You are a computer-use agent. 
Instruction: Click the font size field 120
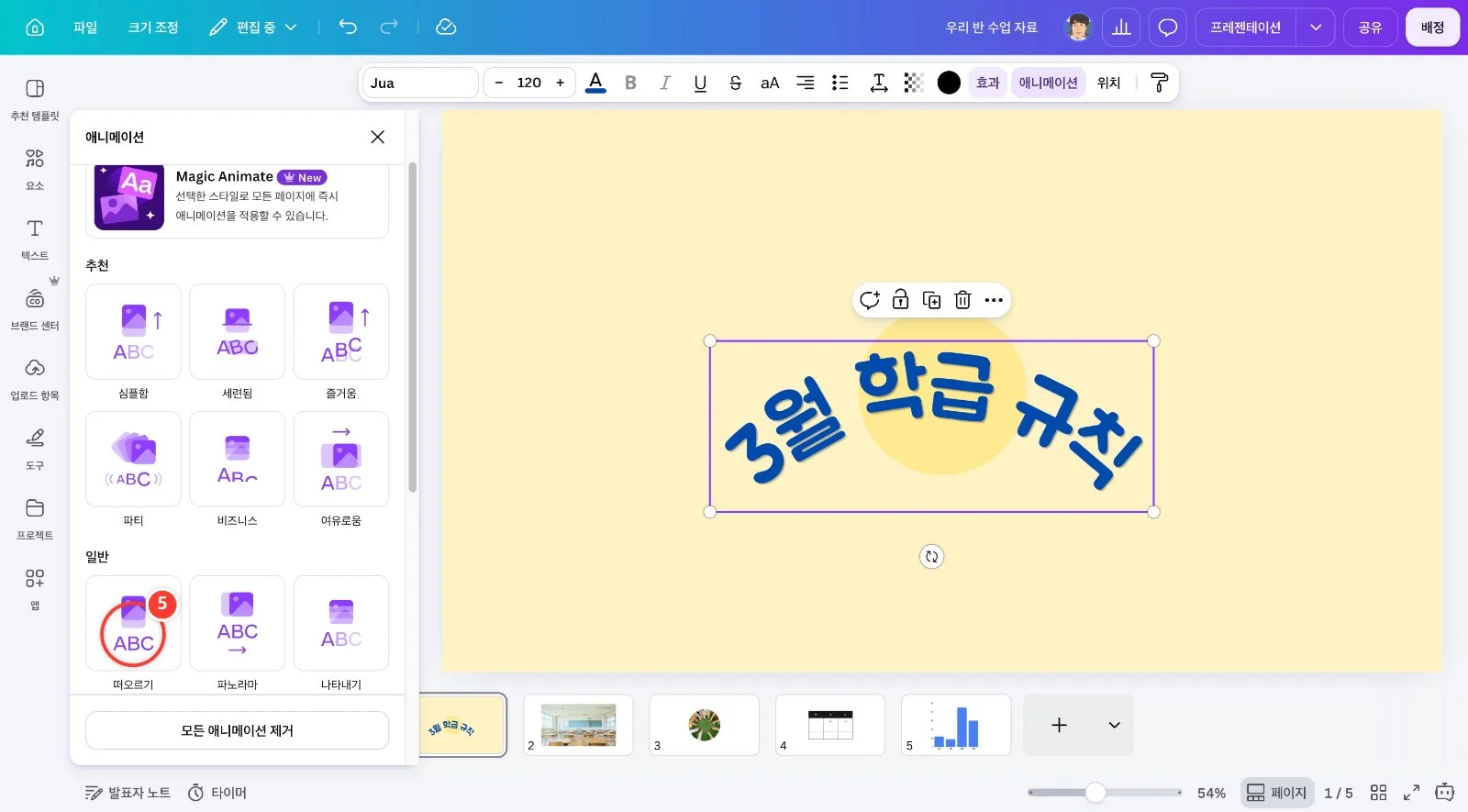click(529, 83)
